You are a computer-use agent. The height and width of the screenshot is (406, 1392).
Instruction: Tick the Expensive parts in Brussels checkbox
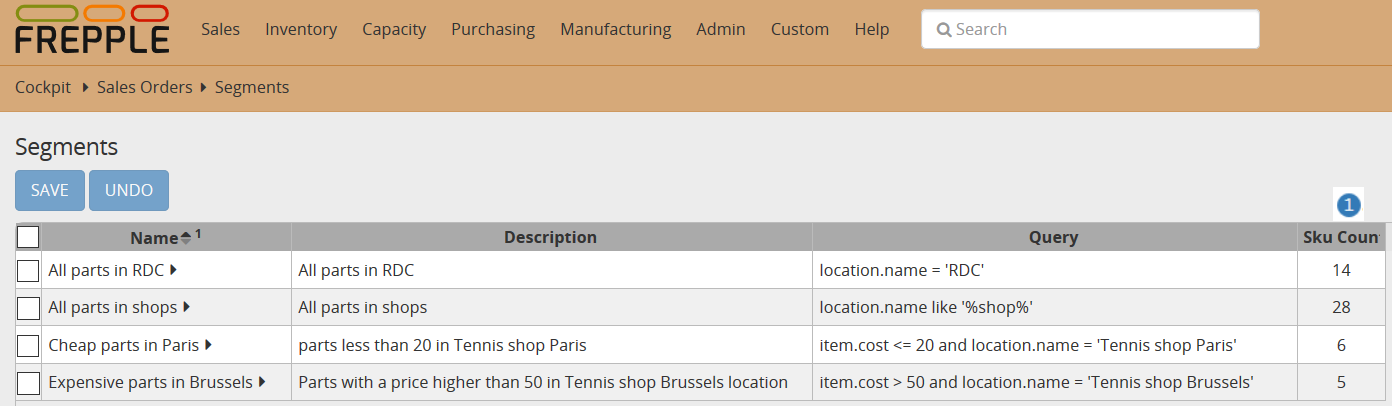coord(28,383)
